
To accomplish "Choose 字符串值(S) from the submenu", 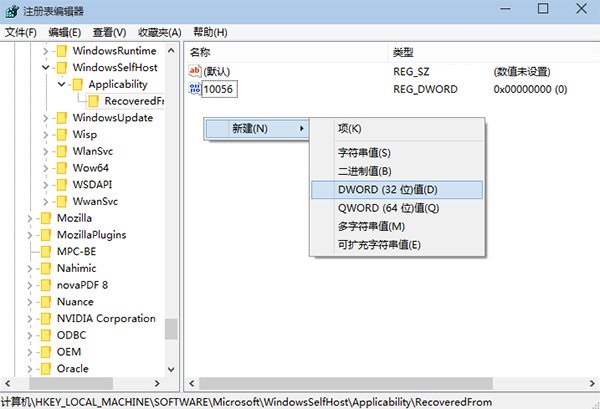I will [397, 153].
